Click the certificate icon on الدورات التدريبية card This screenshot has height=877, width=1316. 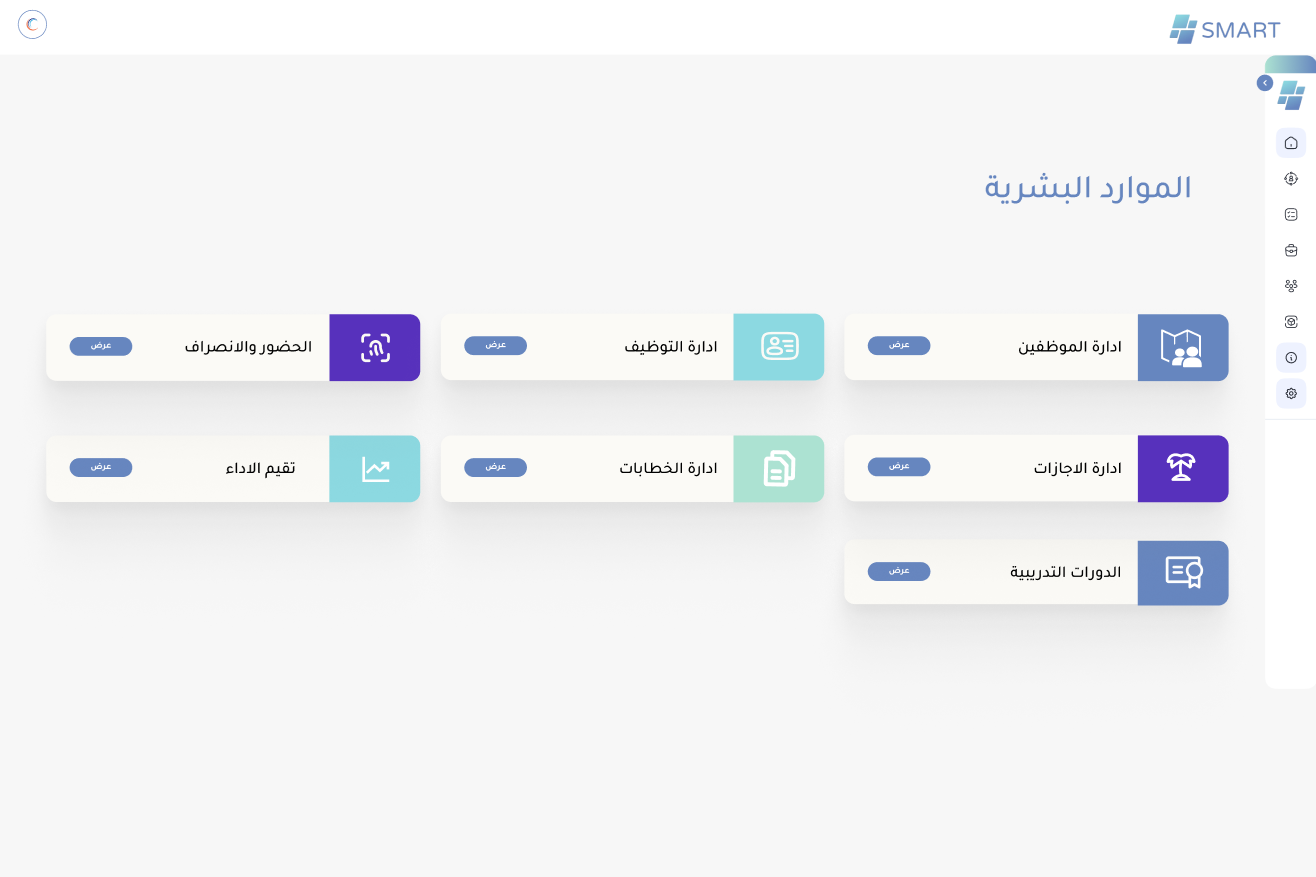point(1182,572)
